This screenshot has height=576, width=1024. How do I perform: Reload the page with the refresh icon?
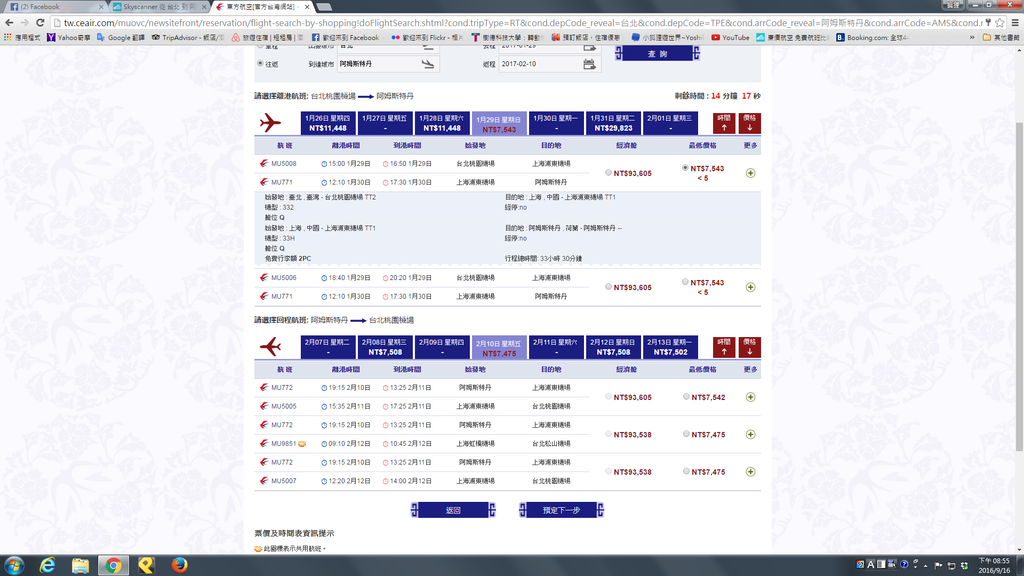tap(40, 22)
